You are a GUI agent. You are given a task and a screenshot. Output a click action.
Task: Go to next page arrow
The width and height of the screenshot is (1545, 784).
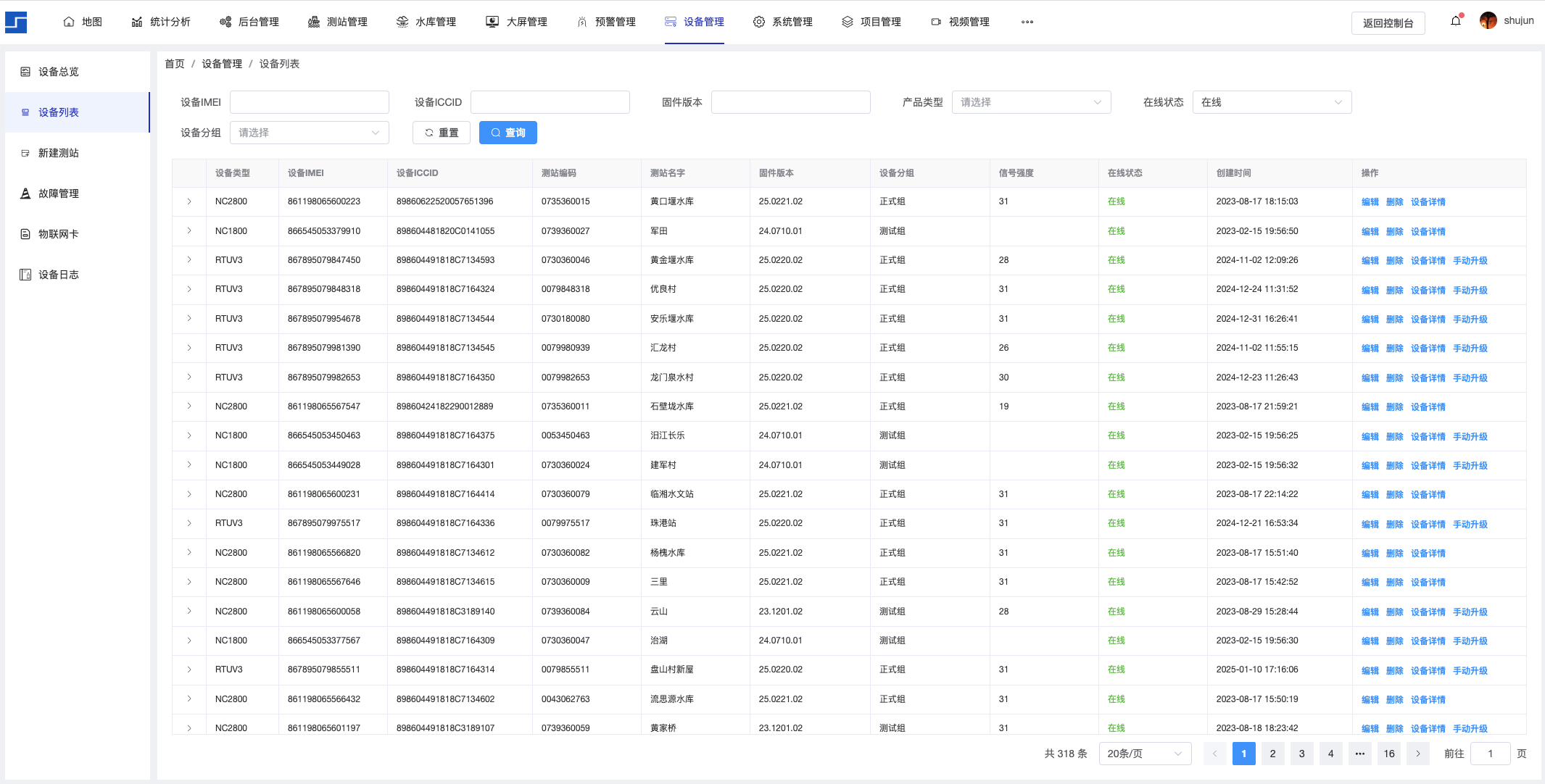pyautogui.click(x=1418, y=754)
